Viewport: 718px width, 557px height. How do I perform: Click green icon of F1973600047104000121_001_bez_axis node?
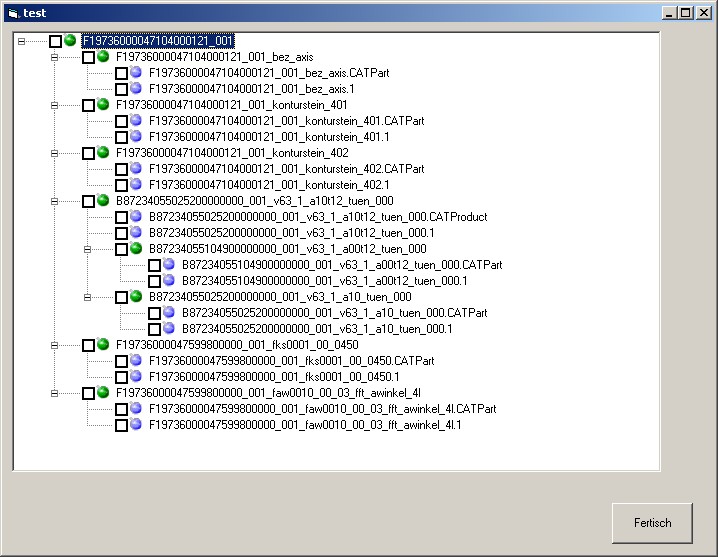coord(103,56)
